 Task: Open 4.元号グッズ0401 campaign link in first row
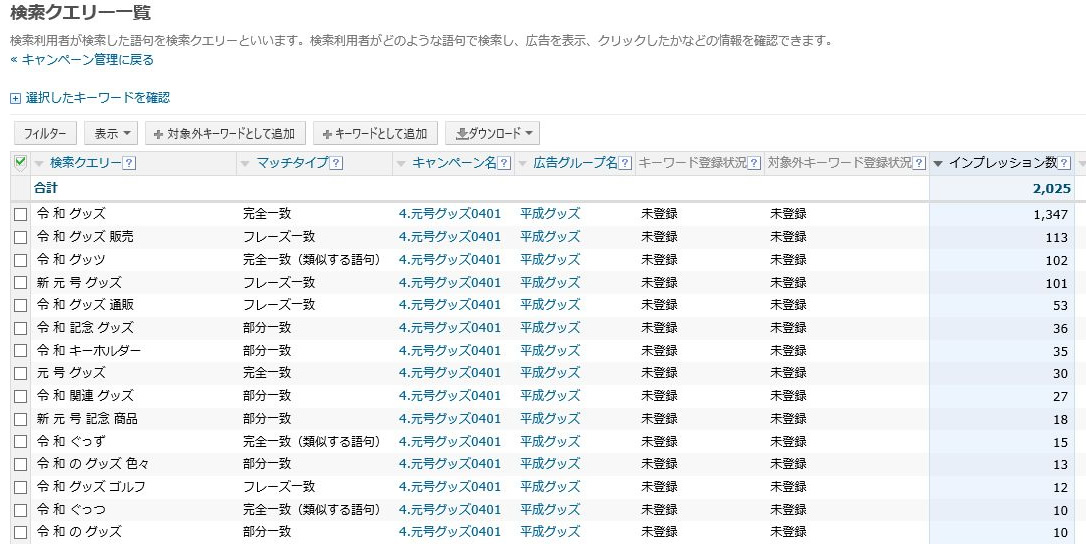(449, 214)
